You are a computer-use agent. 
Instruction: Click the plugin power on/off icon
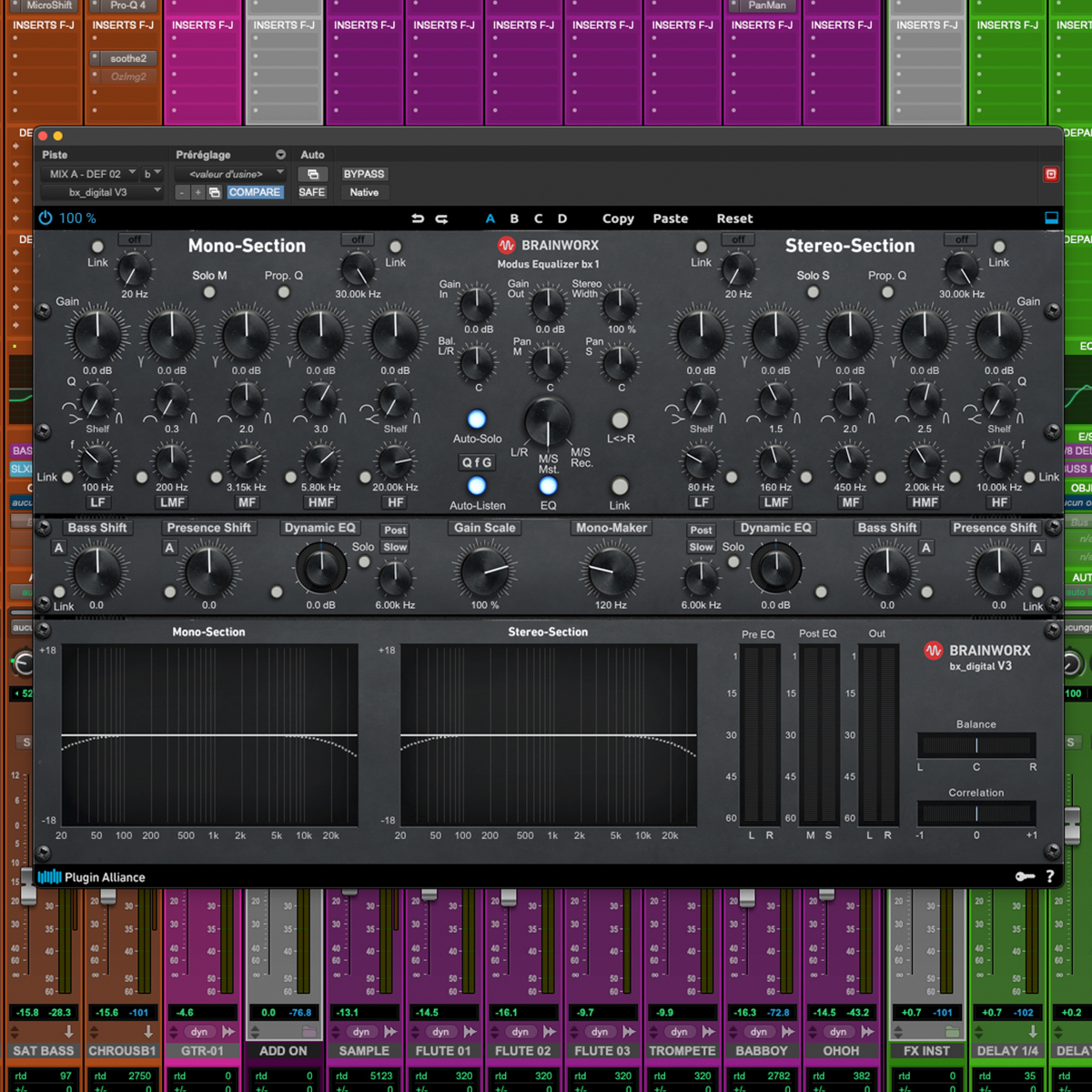45,218
